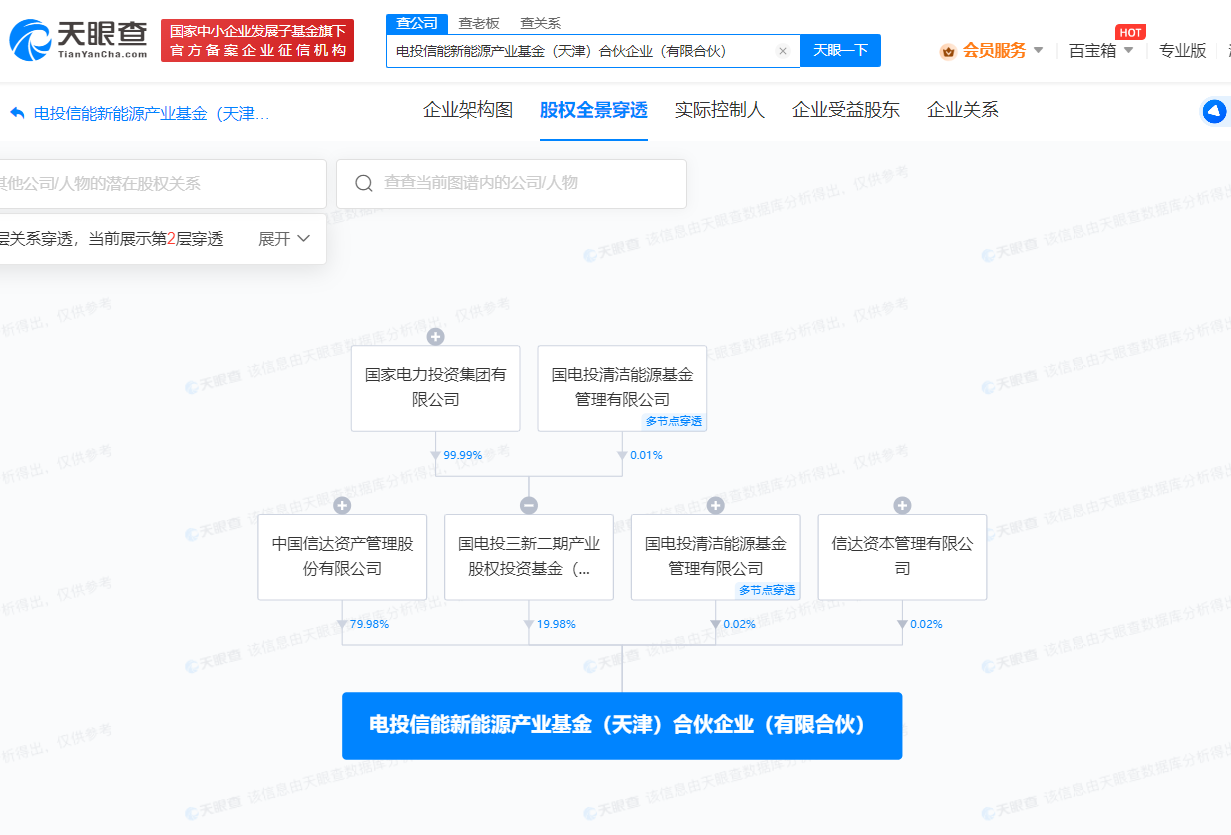This screenshot has width=1231, height=835.
Task: Click the 0.02% label under 信达资本管理
Action: click(x=926, y=624)
